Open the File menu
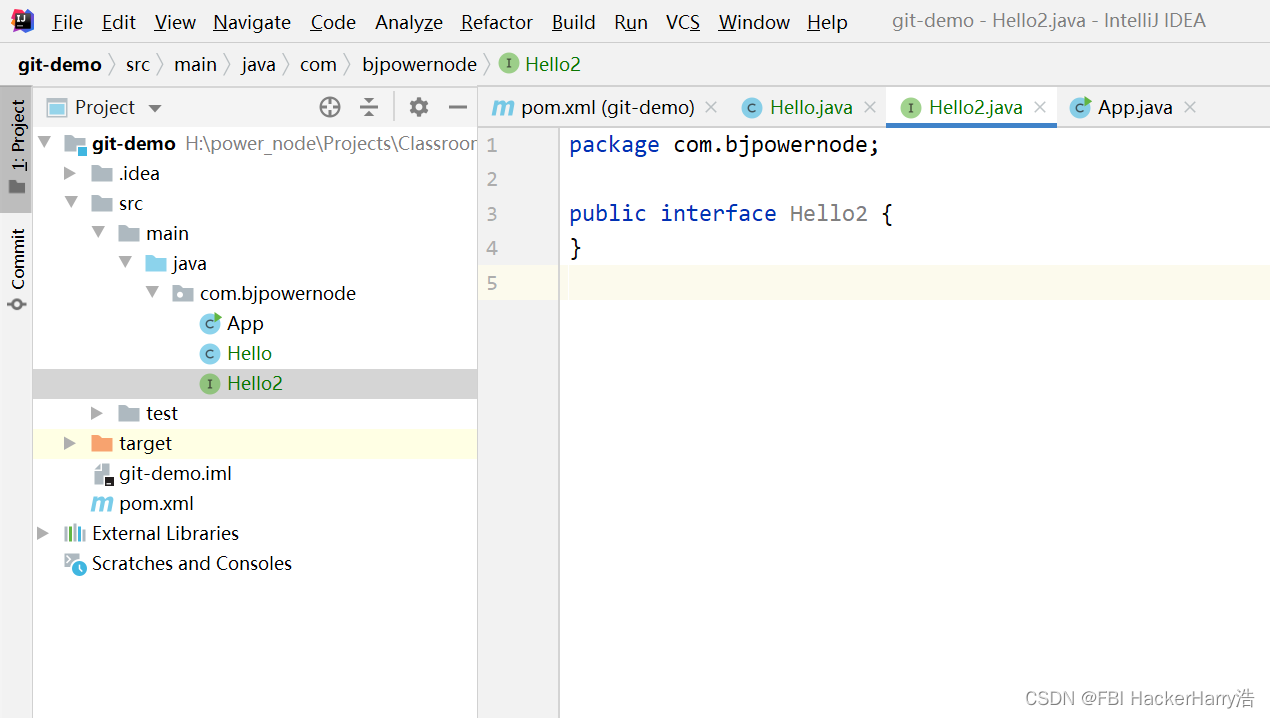Viewport: 1270px width, 718px height. coord(68,22)
